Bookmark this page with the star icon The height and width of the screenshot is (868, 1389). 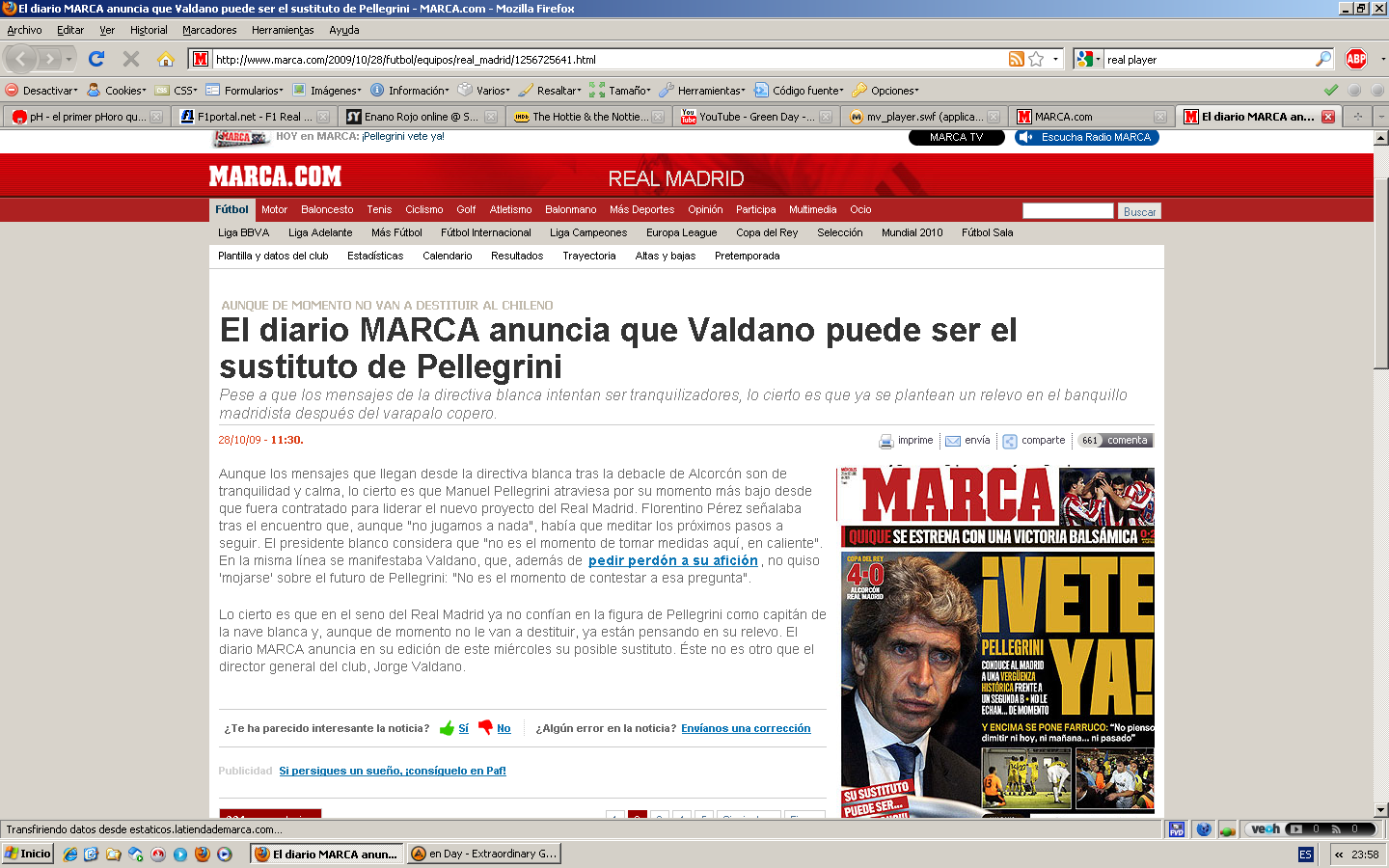(x=1036, y=59)
